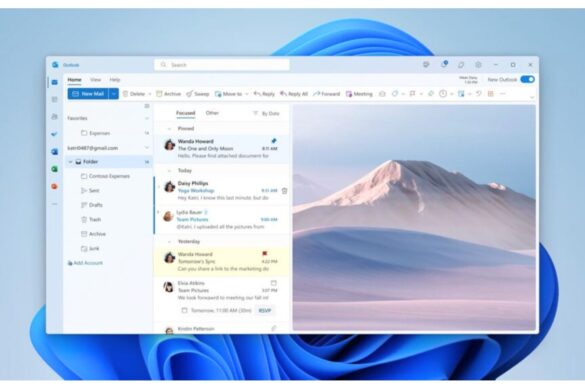Show more apps in the sidebar
The height and width of the screenshot is (390, 585).
click(x=54, y=204)
